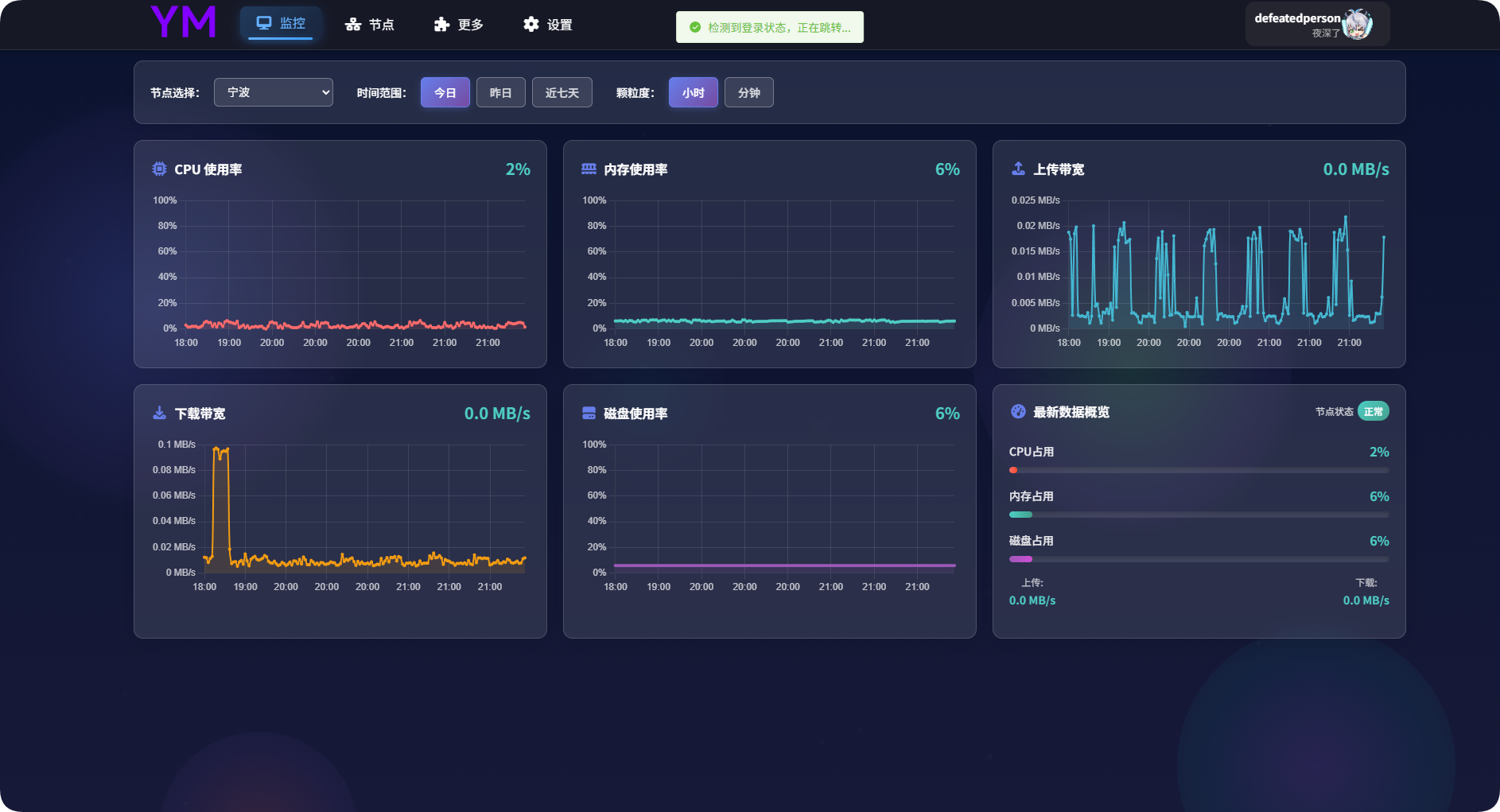
Task: Choose the 近七天 range button
Action: pos(562,92)
